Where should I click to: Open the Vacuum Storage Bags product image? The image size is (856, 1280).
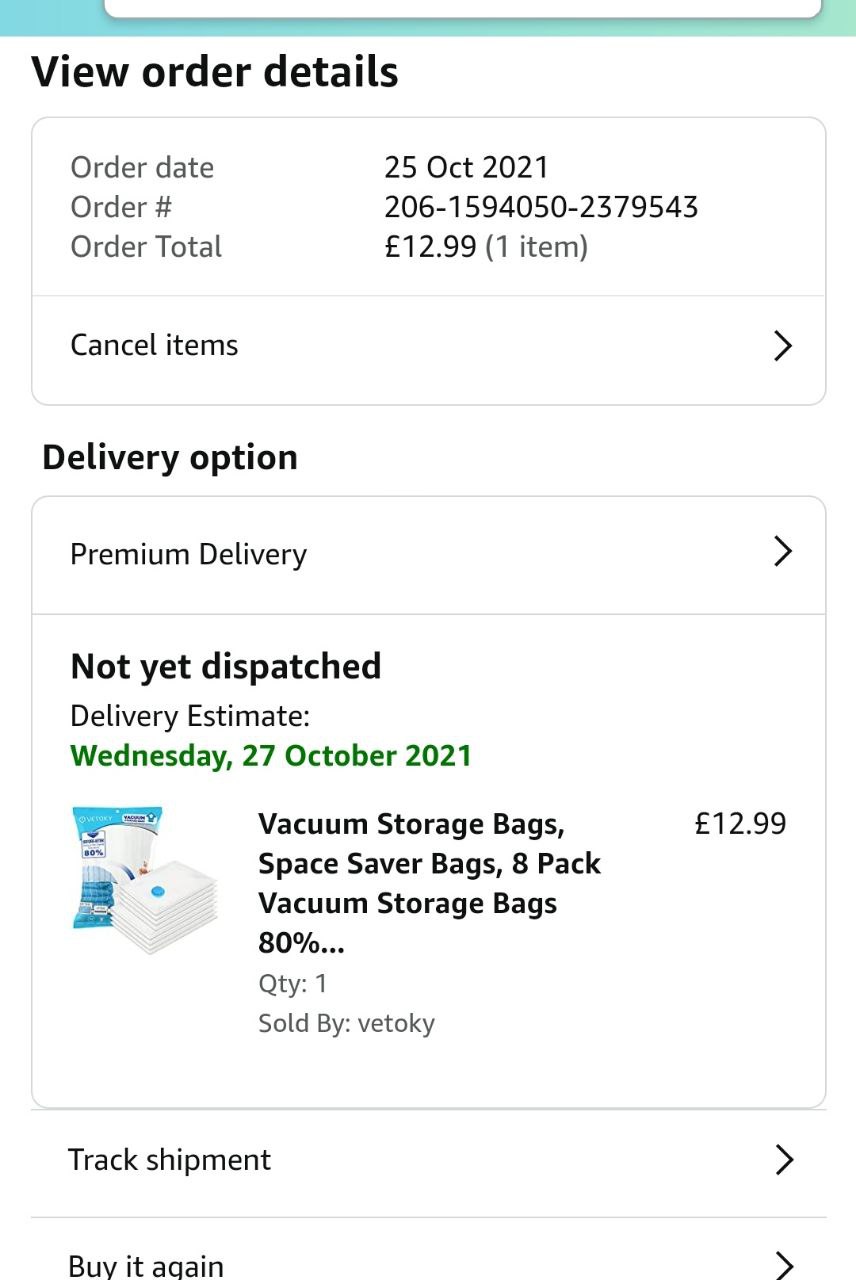(x=144, y=880)
